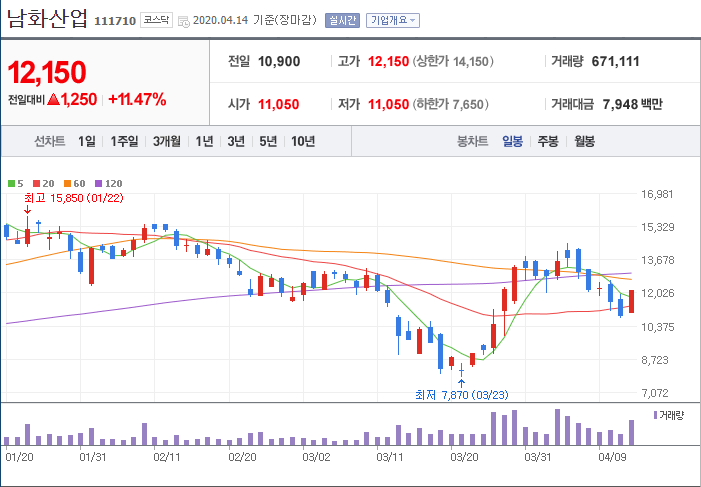Click the stock name 남화산업
This screenshot has height=487, width=701.
click(x=47, y=19)
